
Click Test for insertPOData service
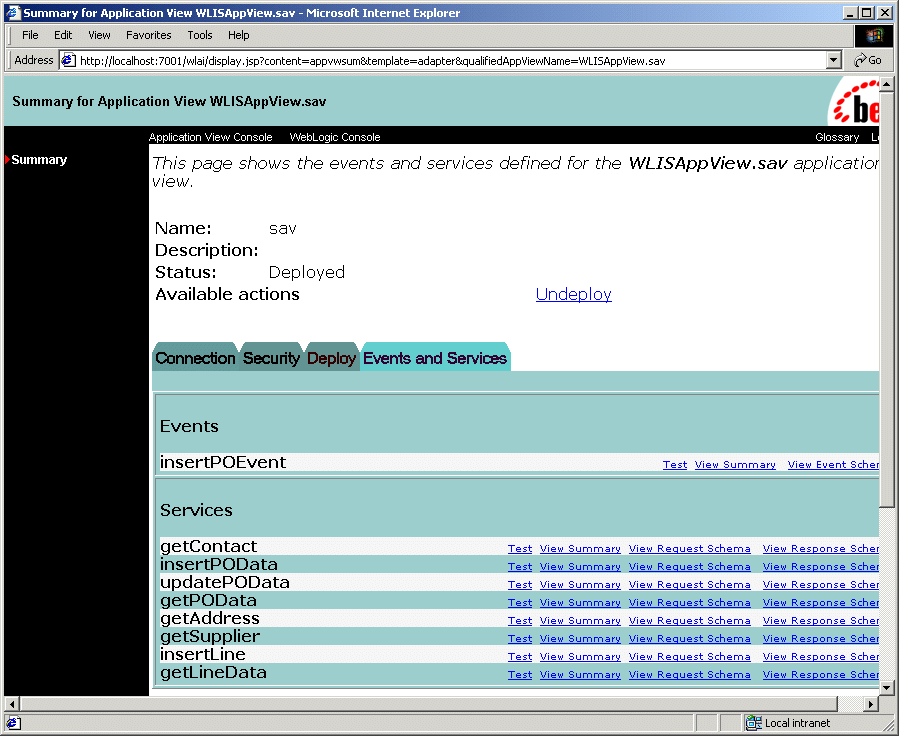[520, 566]
